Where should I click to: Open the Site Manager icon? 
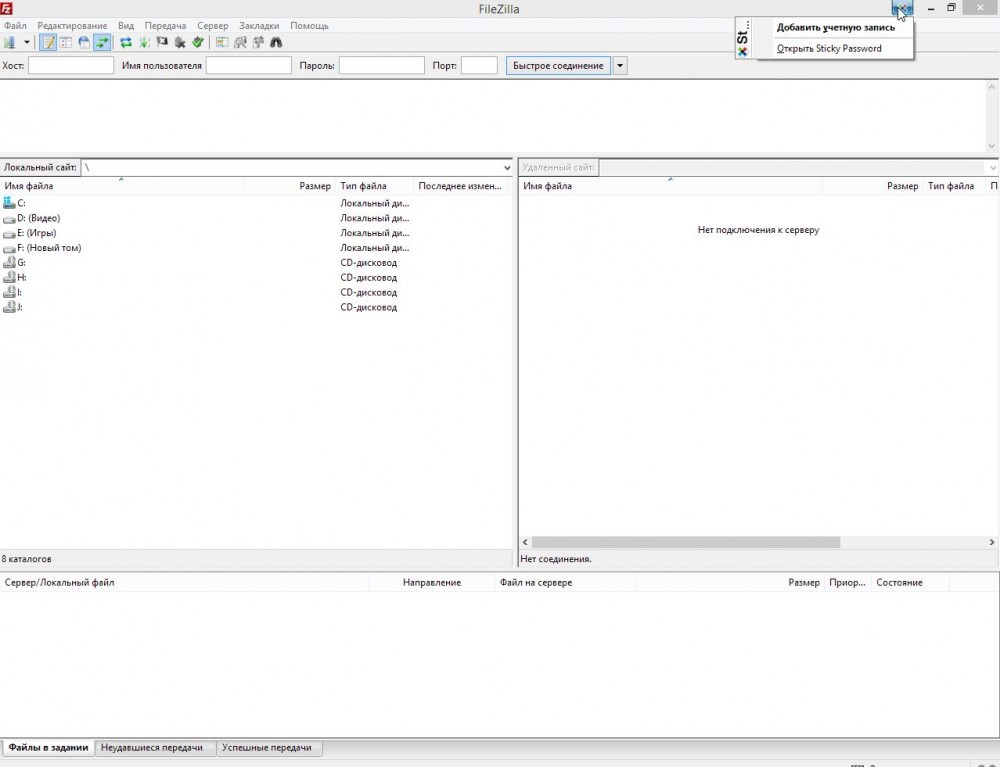click(10, 43)
